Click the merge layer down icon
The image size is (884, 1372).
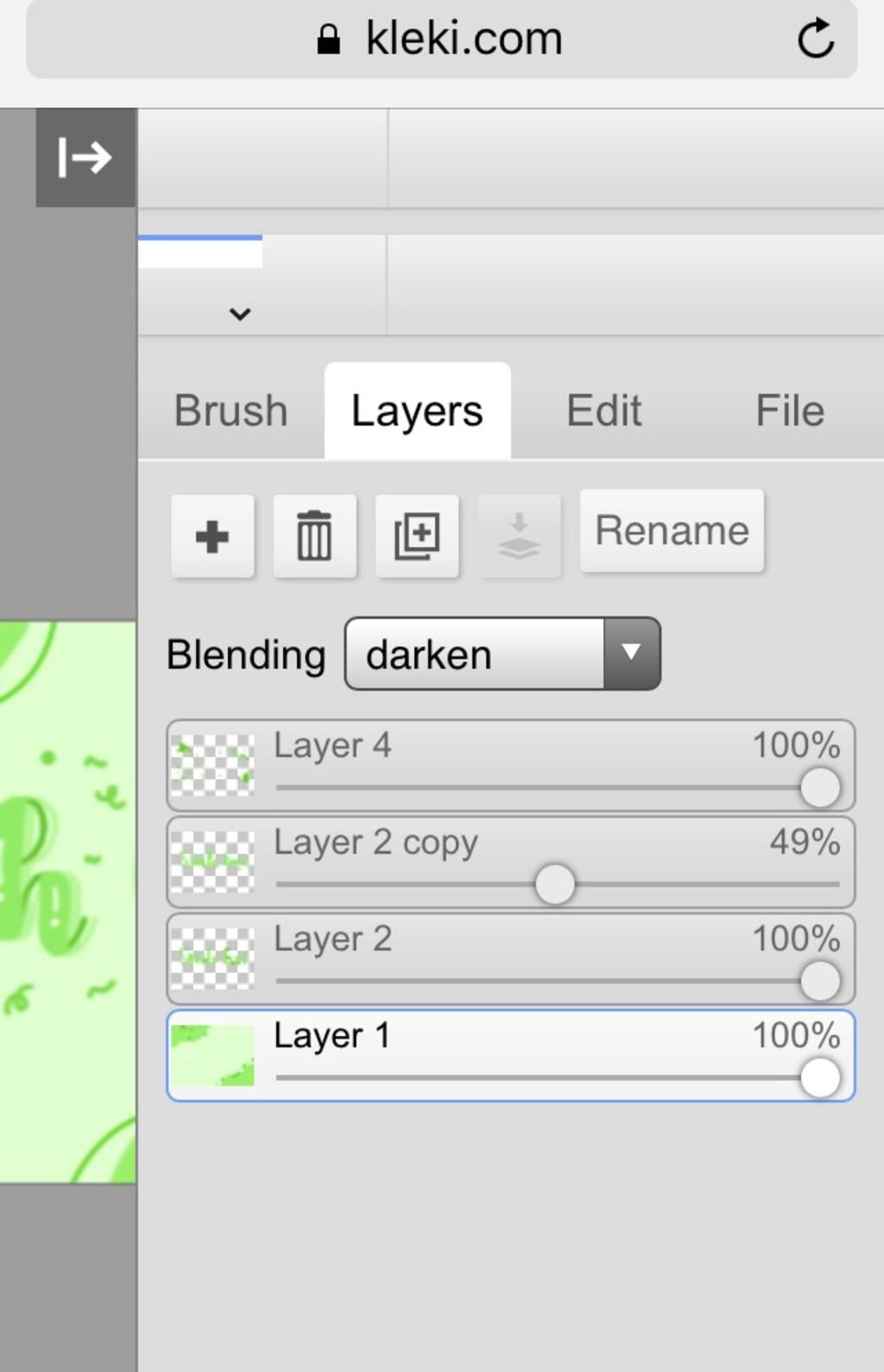[519, 536]
